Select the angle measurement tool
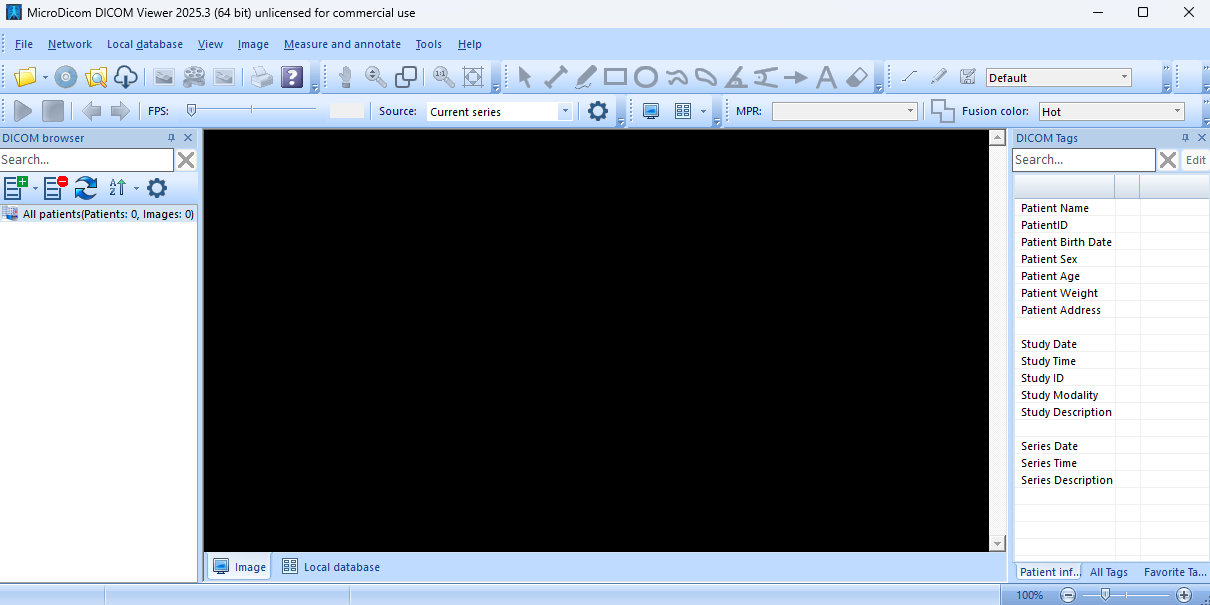The image size is (1210, 605). (736, 77)
